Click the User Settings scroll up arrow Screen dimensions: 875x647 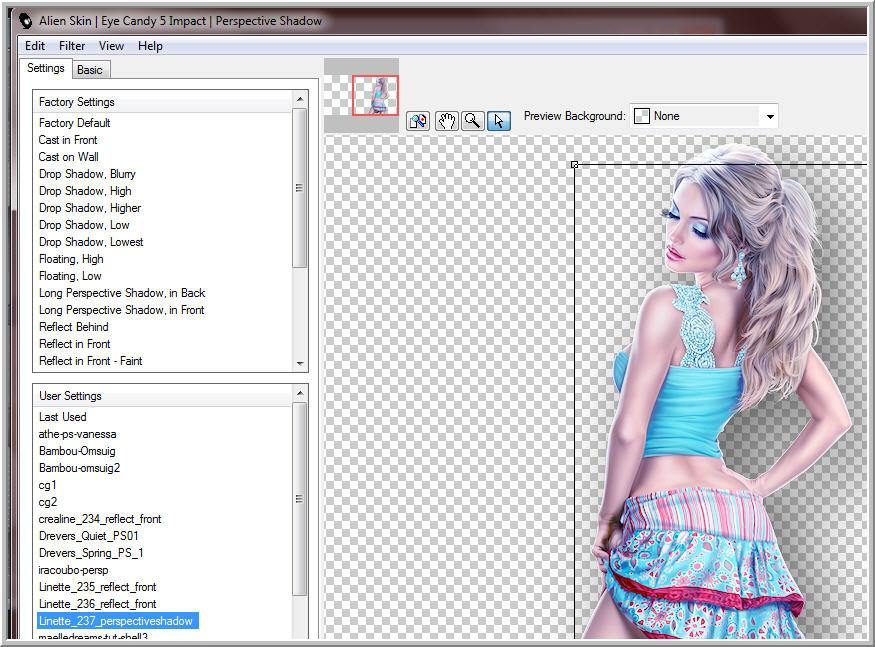[x=300, y=393]
